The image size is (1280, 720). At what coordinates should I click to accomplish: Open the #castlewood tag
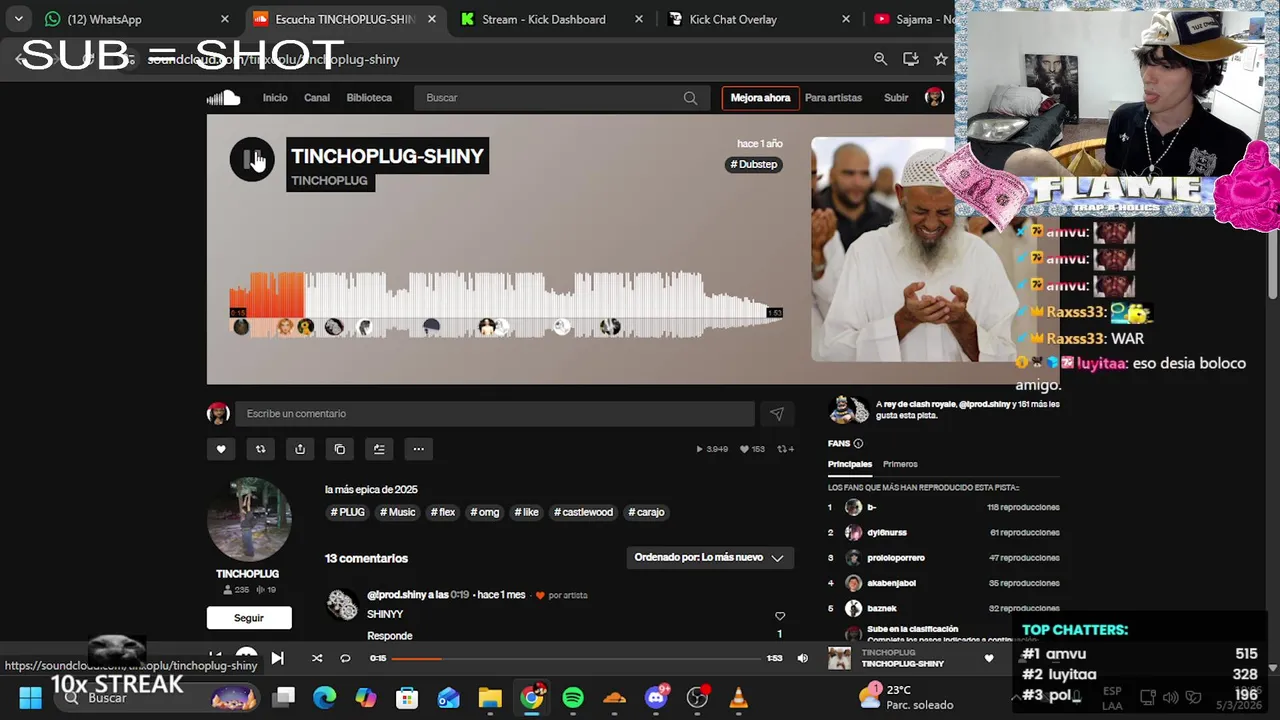click(584, 512)
